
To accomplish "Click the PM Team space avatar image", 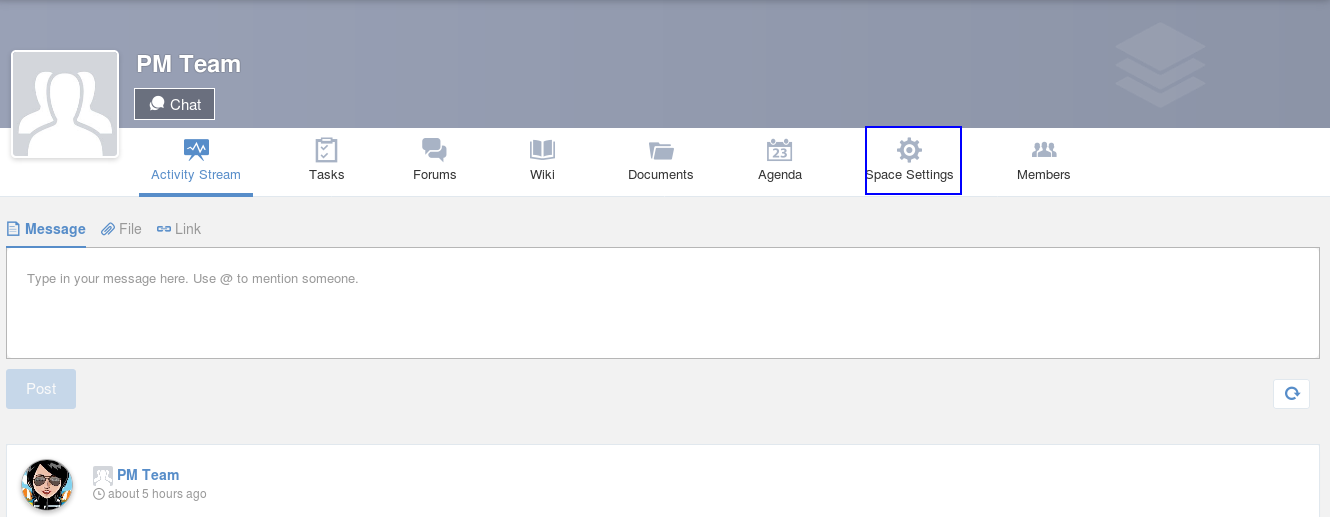I will click(65, 104).
